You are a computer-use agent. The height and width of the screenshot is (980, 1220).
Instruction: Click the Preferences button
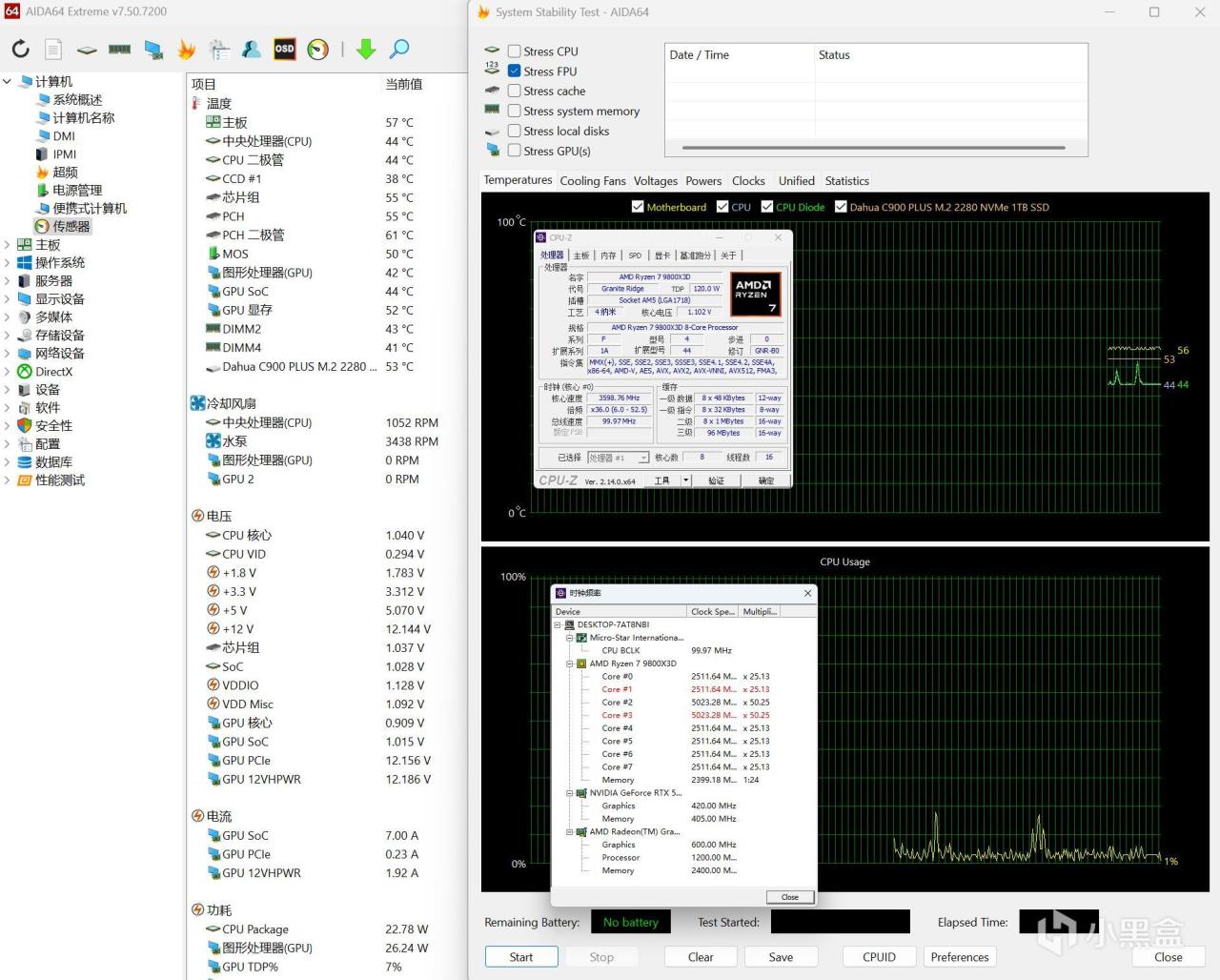point(959,957)
